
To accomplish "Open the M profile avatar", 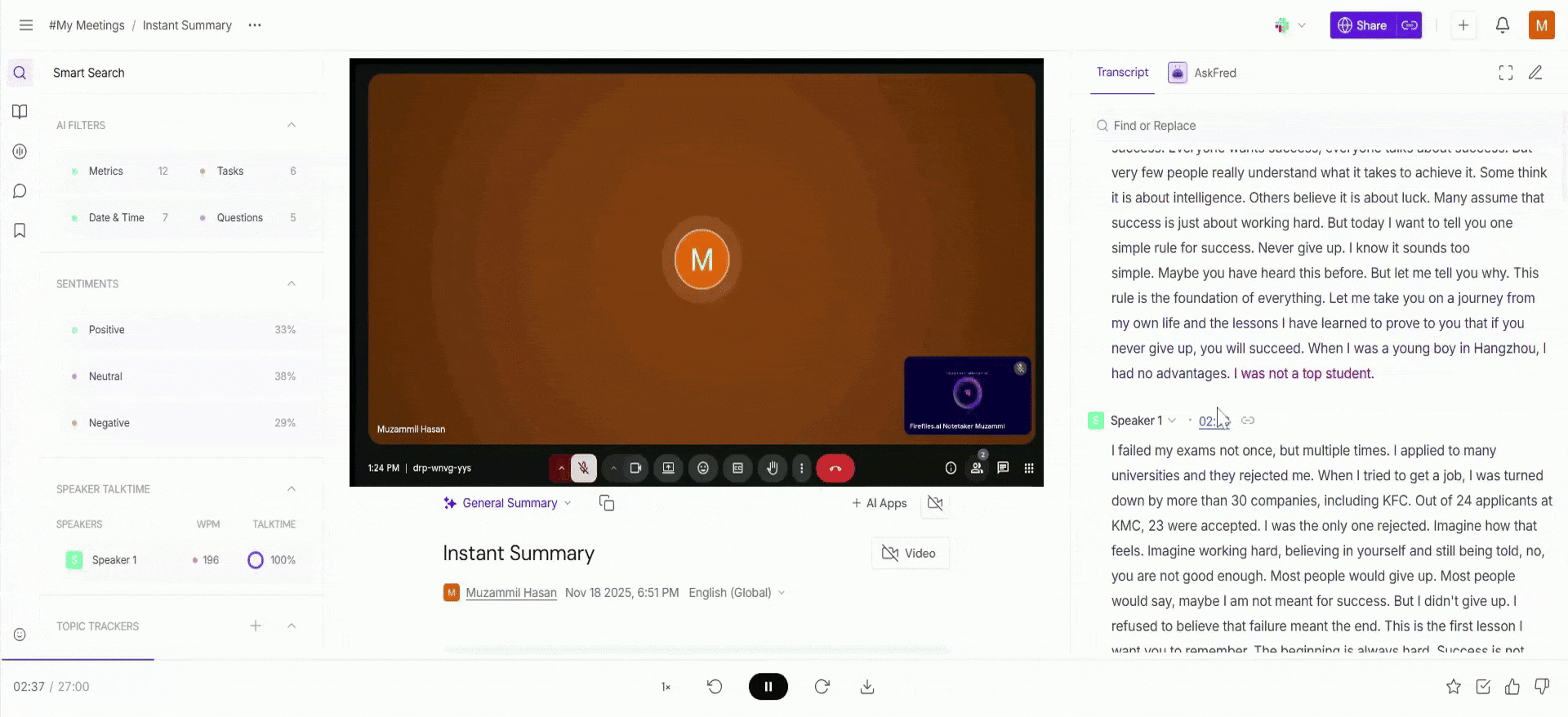I will [x=1542, y=25].
